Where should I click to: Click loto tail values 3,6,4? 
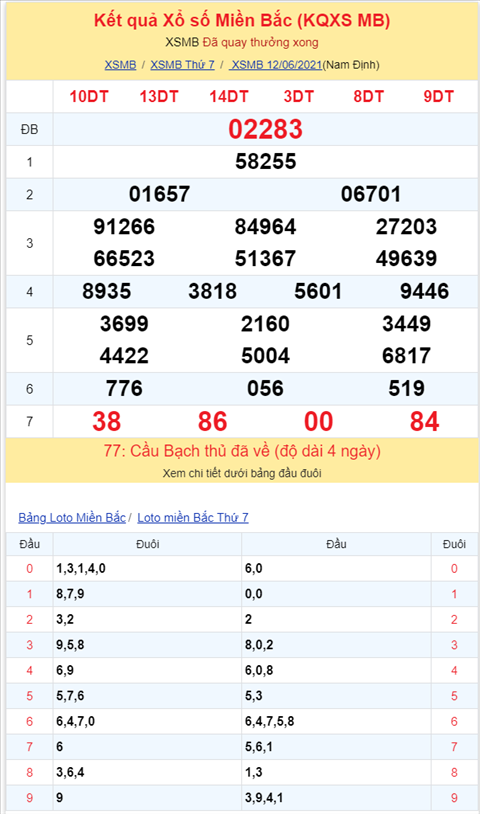(70, 772)
